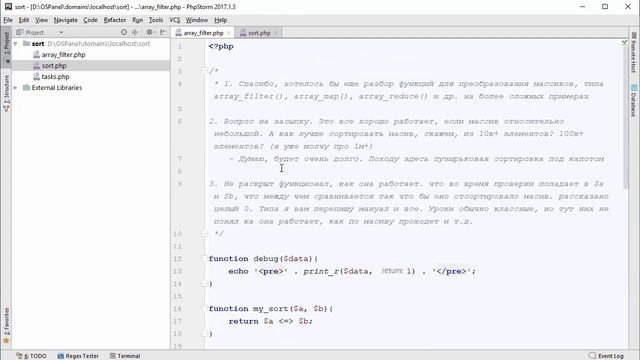Open the Code menu
640x360 pixels.
coord(91,20)
